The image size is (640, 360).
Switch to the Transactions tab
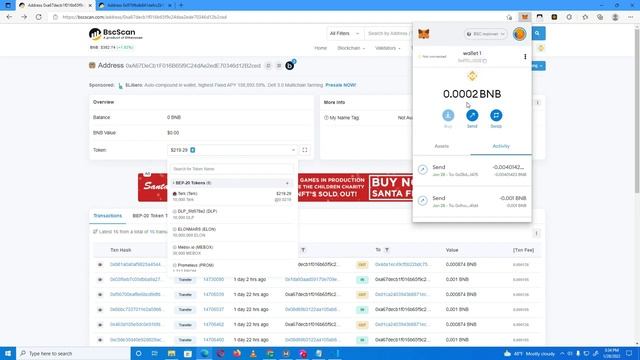[x=107, y=216]
